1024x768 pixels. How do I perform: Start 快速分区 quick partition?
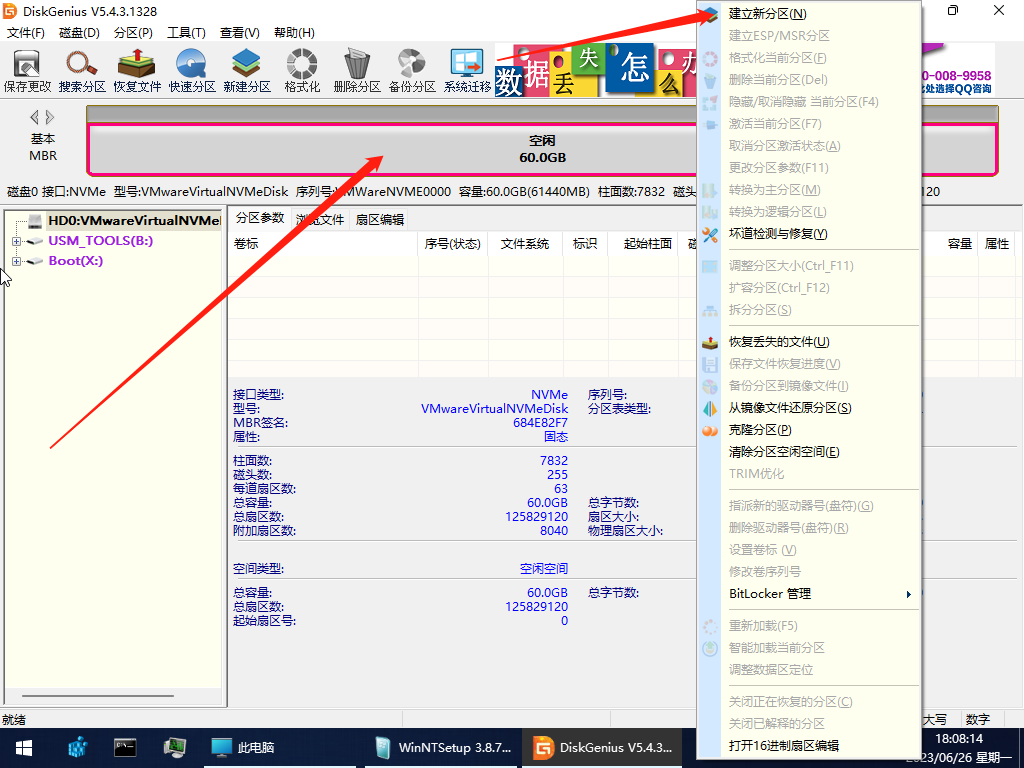coord(192,71)
